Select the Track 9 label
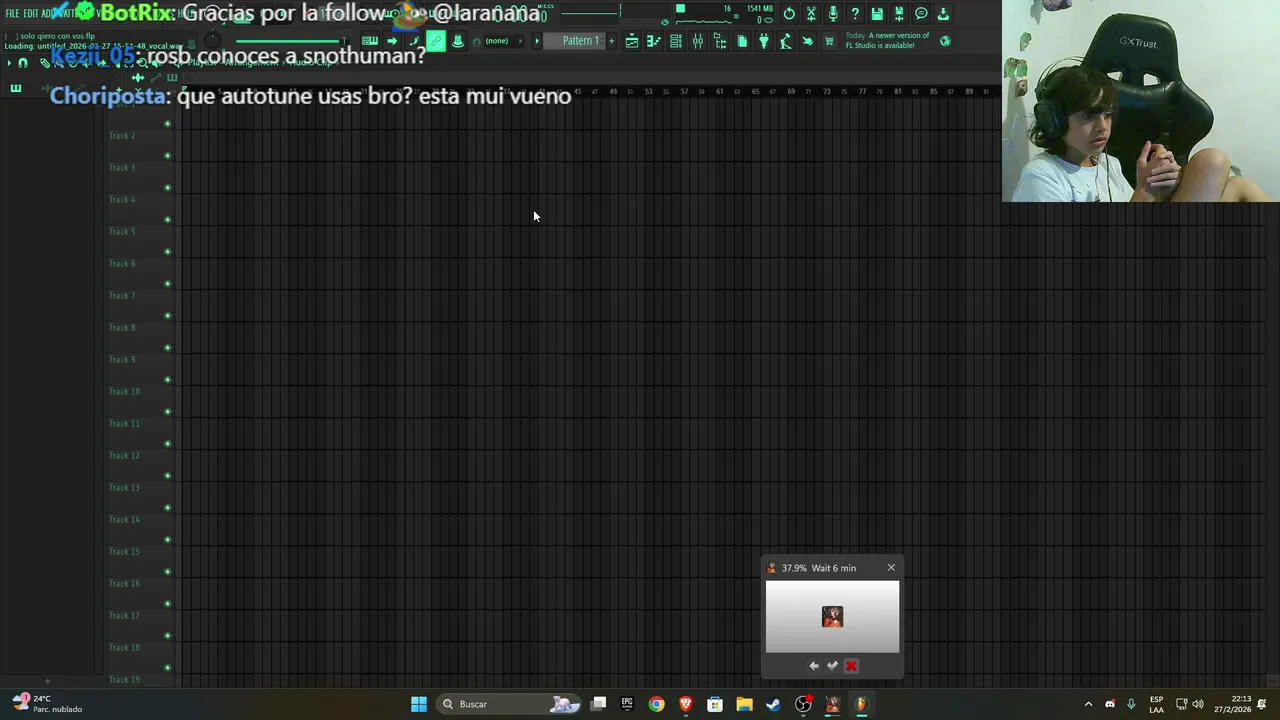This screenshot has width=1280, height=720. click(122, 360)
